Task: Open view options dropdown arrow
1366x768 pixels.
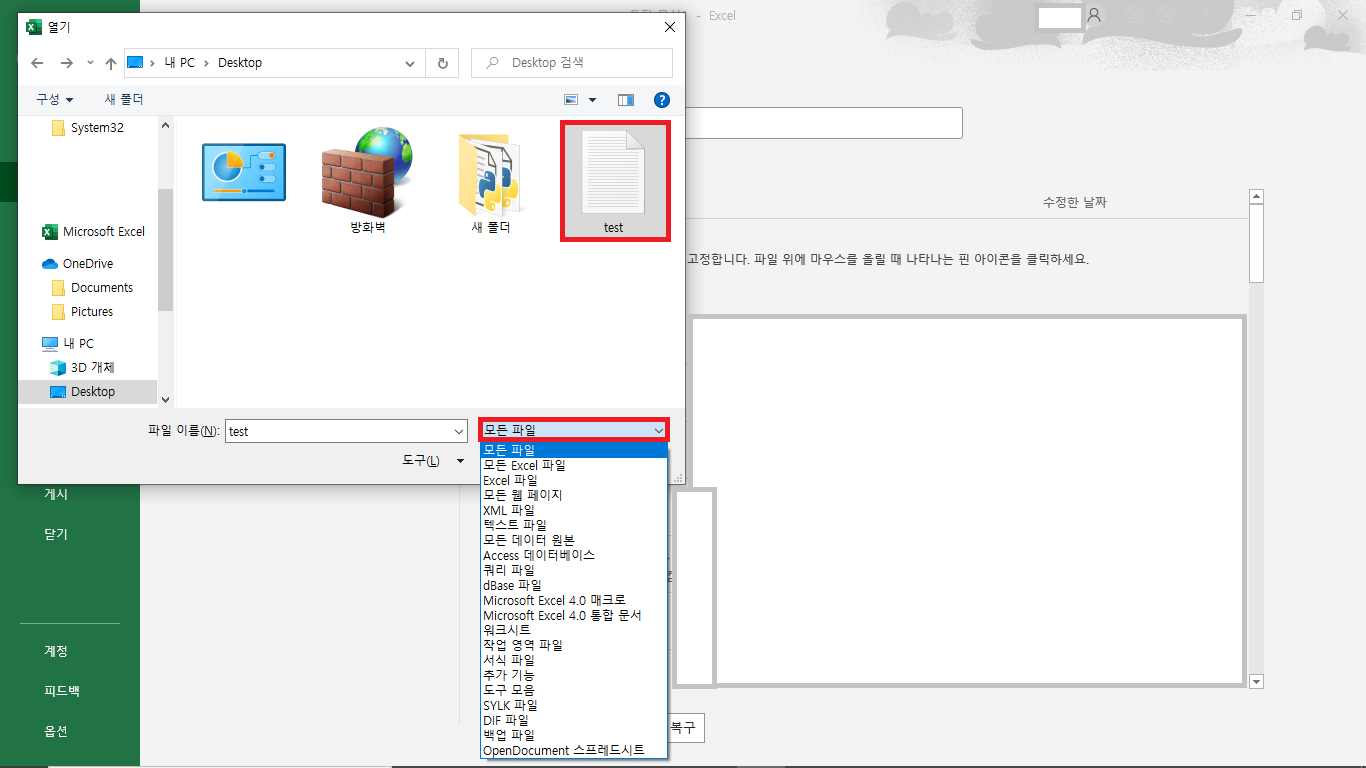Action: coord(592,100)
